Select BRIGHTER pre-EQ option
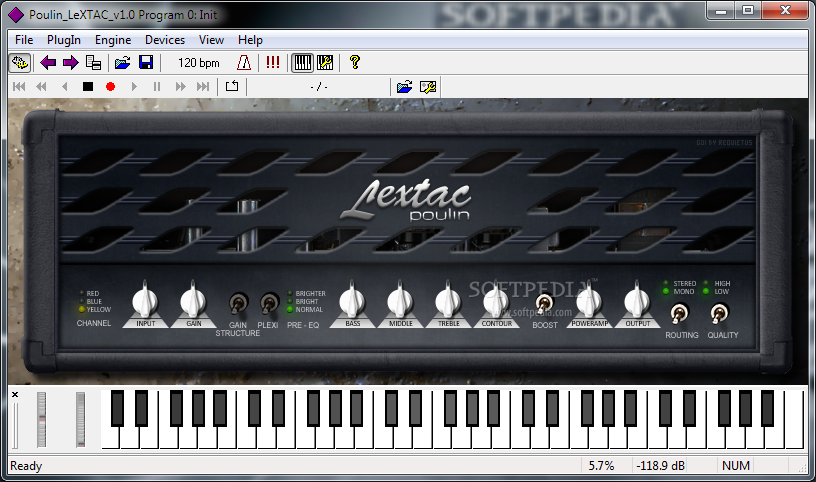The height and width of the screenshot is (482, 816). pyautogui.click(x=290, y=294)
